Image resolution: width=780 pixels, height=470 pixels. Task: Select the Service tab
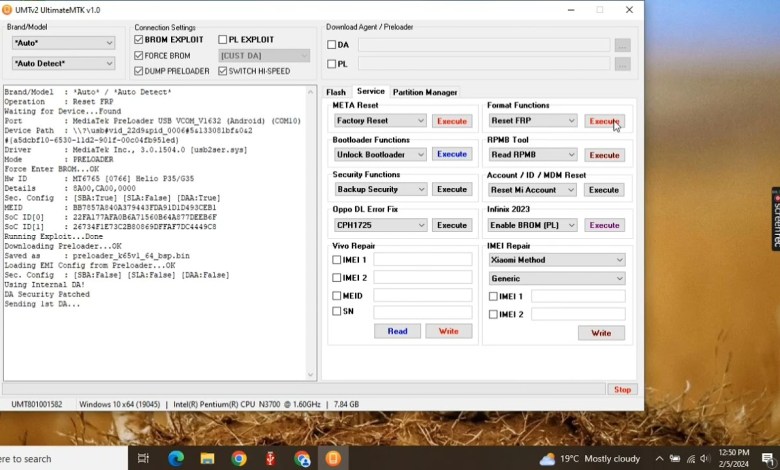(371, 92)
